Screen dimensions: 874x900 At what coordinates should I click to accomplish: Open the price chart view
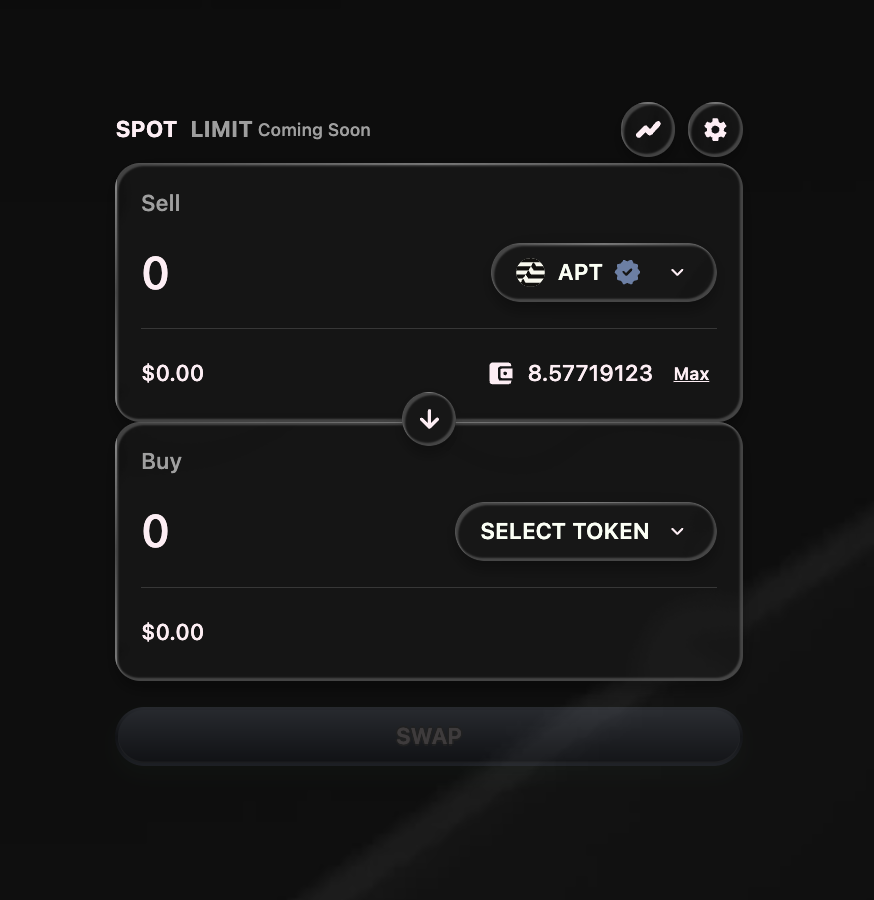pos(648,130)
